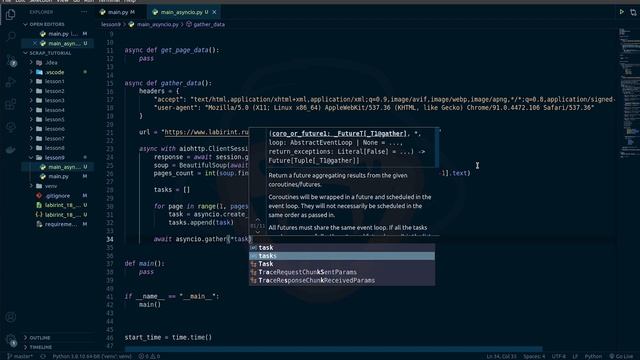Viewport: 640px width, 360px height.
Task: Open the Extensions view
Action: (x=11, y=104)
